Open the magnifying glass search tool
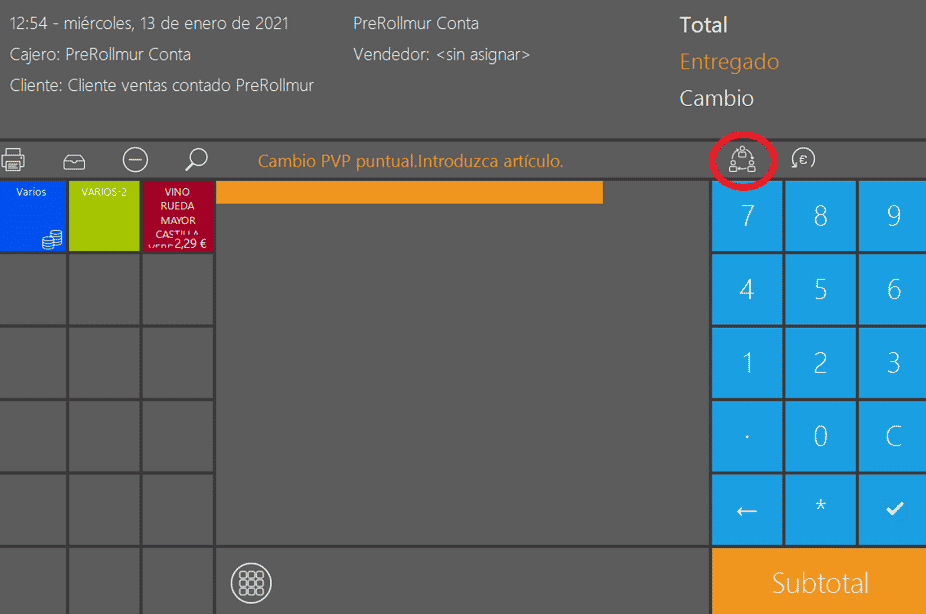Viewport: 926px width, 614px height. coord(196,159)
